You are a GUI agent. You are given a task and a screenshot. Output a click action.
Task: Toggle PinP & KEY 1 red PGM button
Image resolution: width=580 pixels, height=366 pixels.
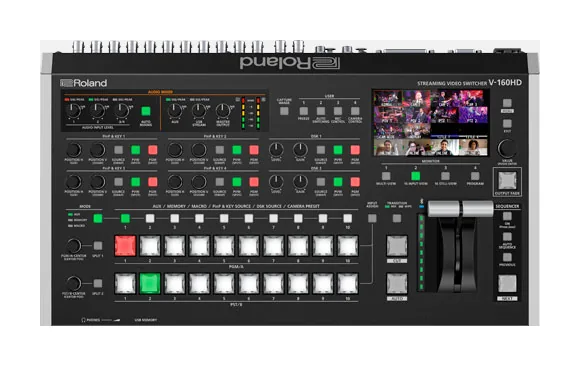coord(152,150)
